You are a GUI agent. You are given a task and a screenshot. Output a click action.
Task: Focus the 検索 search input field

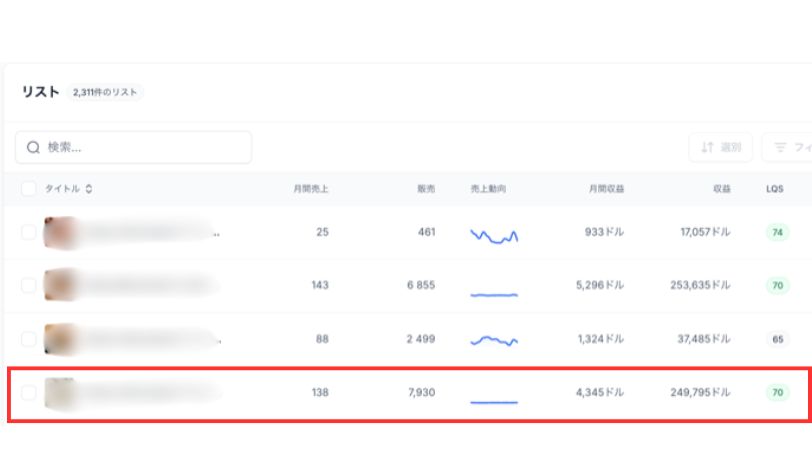(140, 148)
